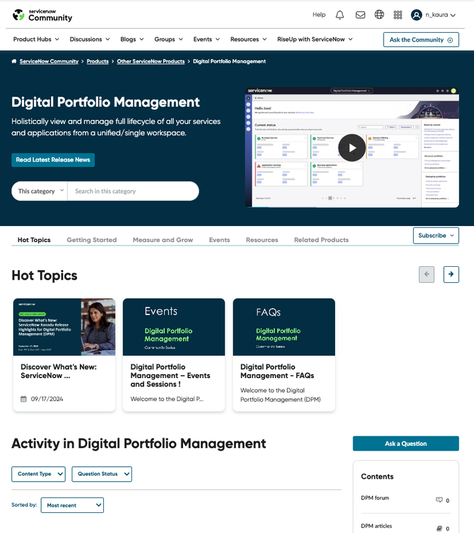Open the messages envelope icon
The height and width of the screenshot is (533, 474).
[x=360, y=15]
